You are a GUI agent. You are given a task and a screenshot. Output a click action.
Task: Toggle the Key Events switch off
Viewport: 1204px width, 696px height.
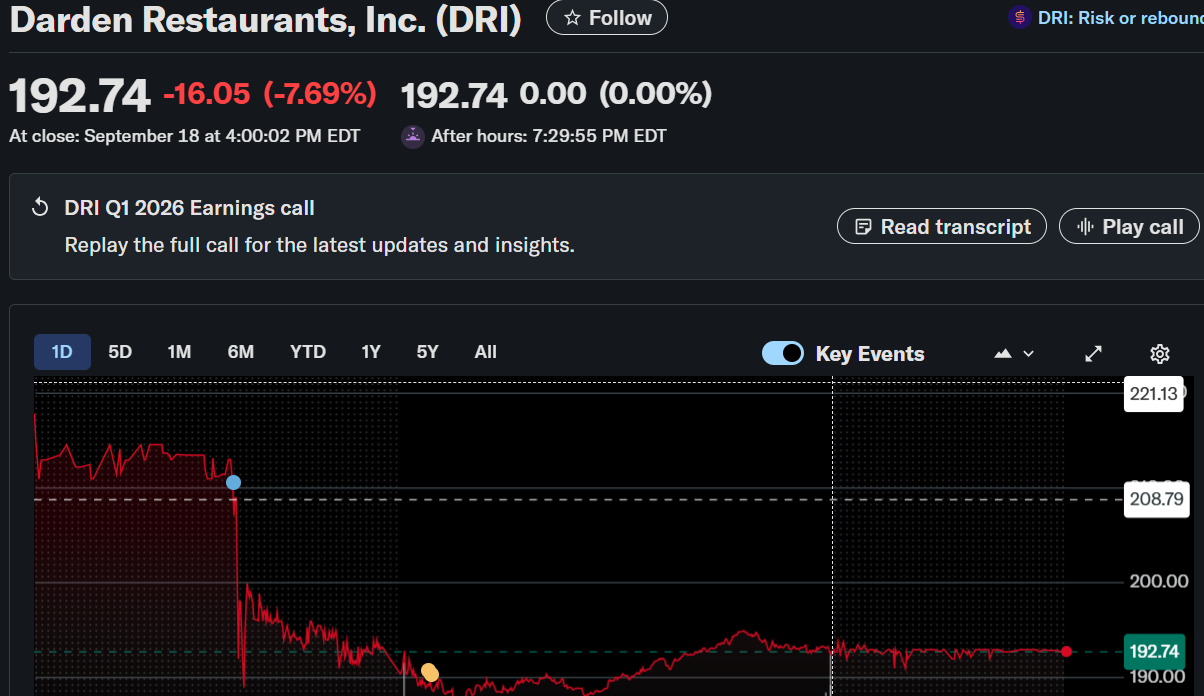(x=782, y=353)
